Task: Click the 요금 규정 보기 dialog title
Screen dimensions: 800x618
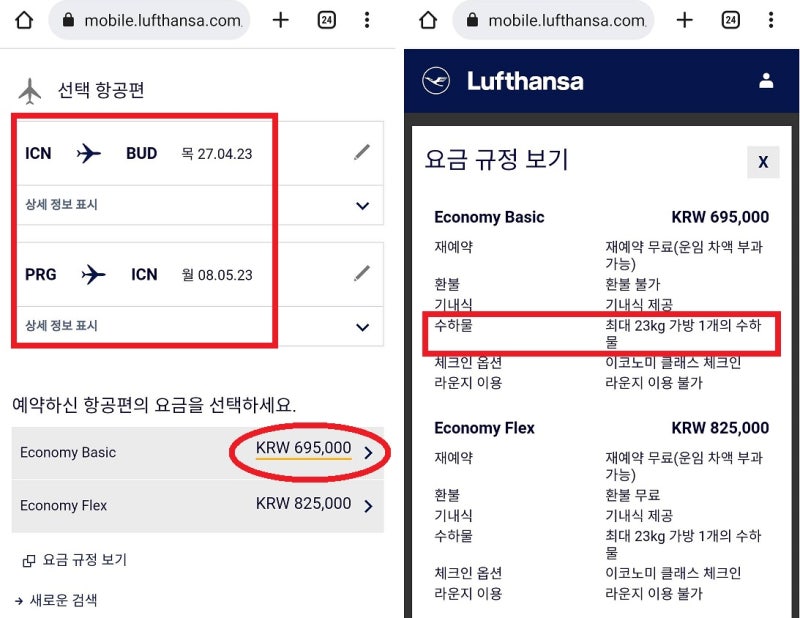Action: tap(496, 159)
